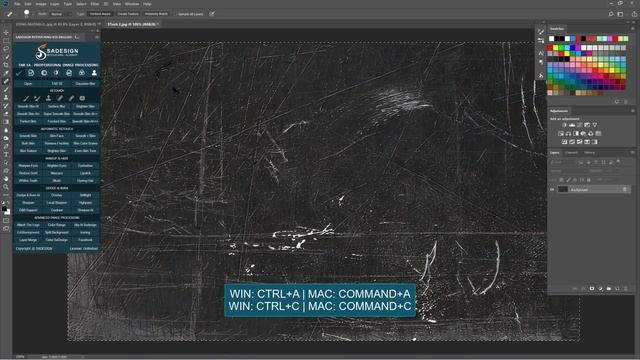Click the checkmark icon in SADESIGN panel
The width and height of the screenshot is (640, 360).
(18, 73)
